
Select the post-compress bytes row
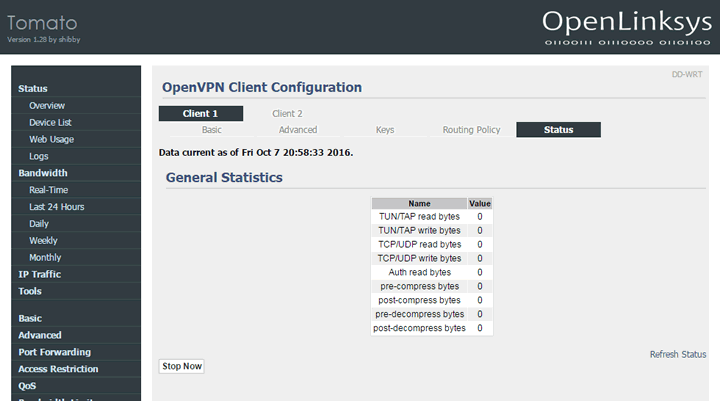[432, 300]
